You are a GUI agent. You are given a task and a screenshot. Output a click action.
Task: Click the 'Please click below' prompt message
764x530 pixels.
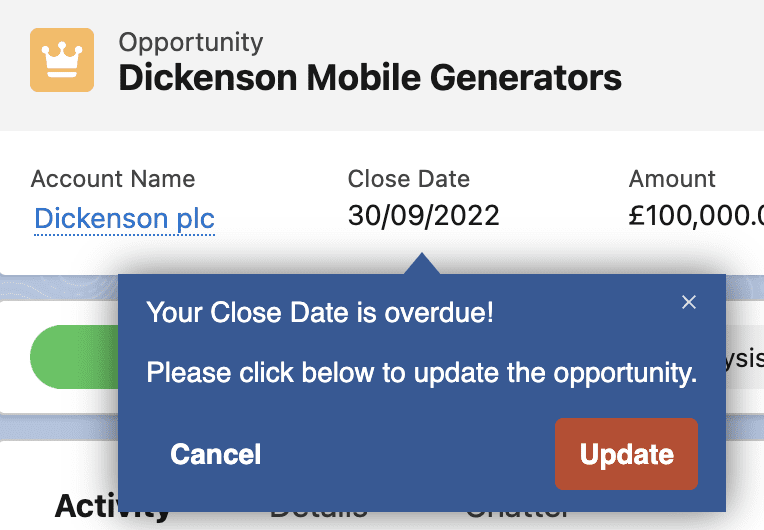(422, 373)
